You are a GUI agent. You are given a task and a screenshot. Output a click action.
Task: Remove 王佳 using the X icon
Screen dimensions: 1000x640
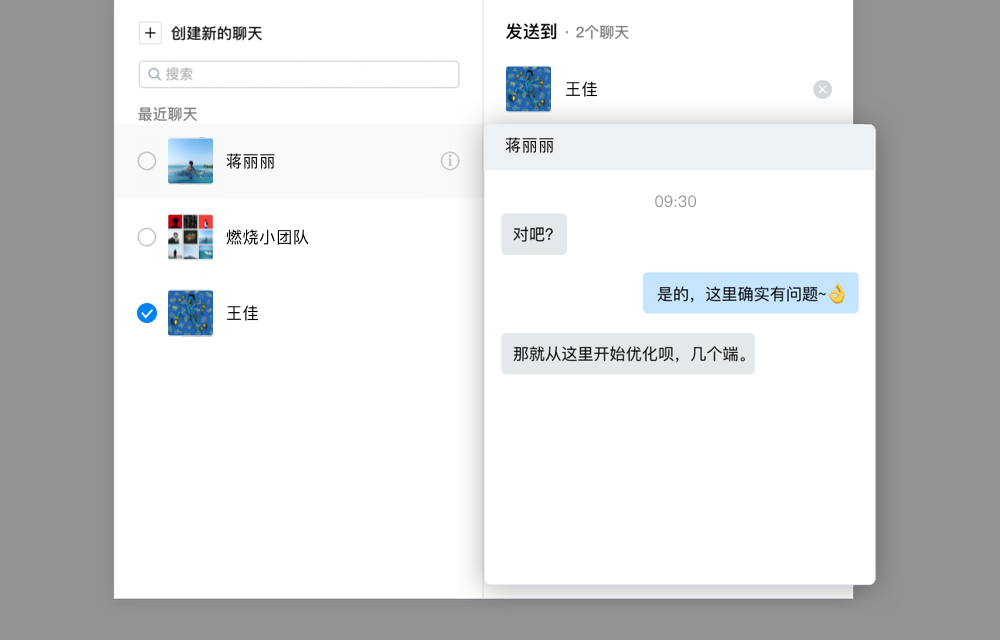[822, 89]
